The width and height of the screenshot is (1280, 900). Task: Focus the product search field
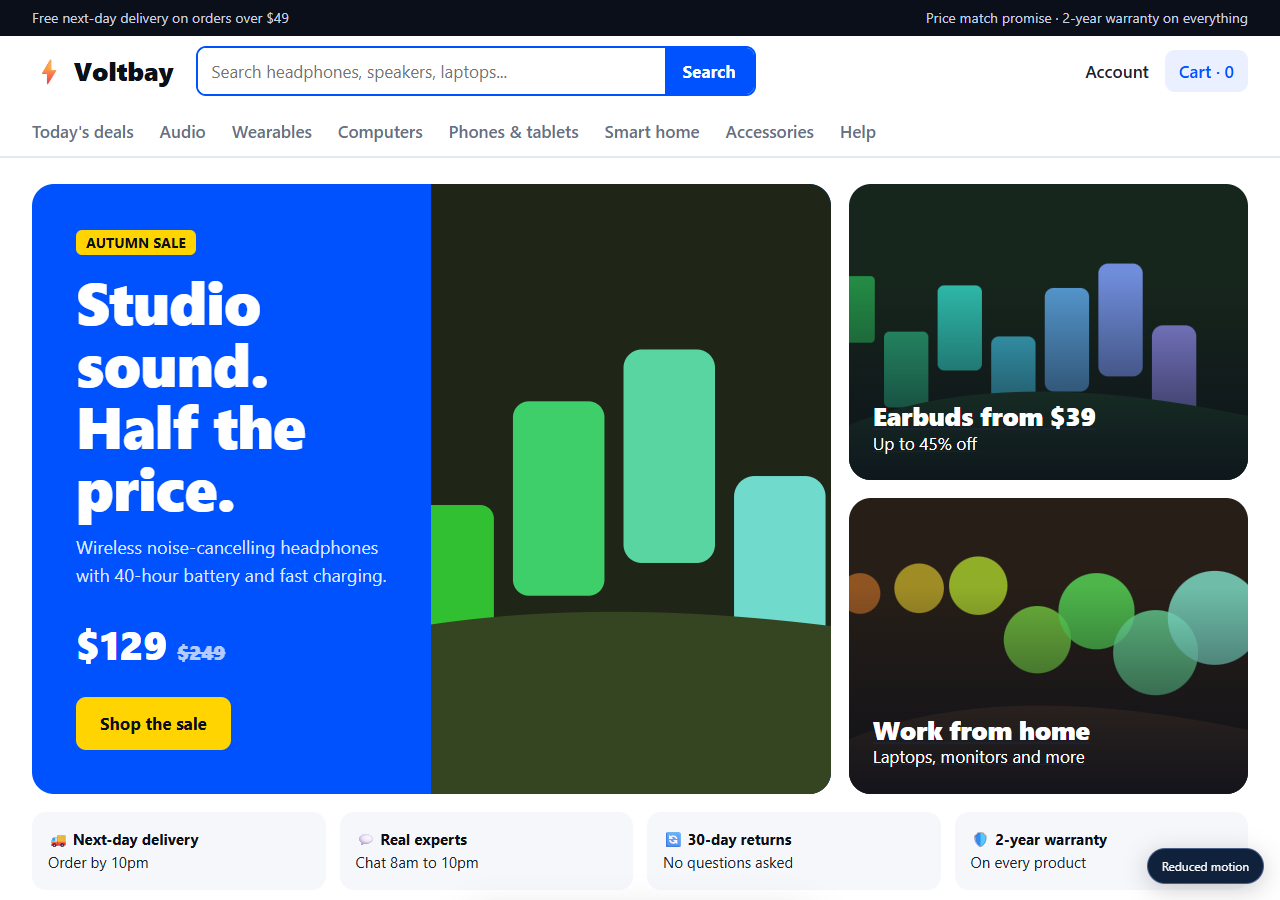[432, 72]
